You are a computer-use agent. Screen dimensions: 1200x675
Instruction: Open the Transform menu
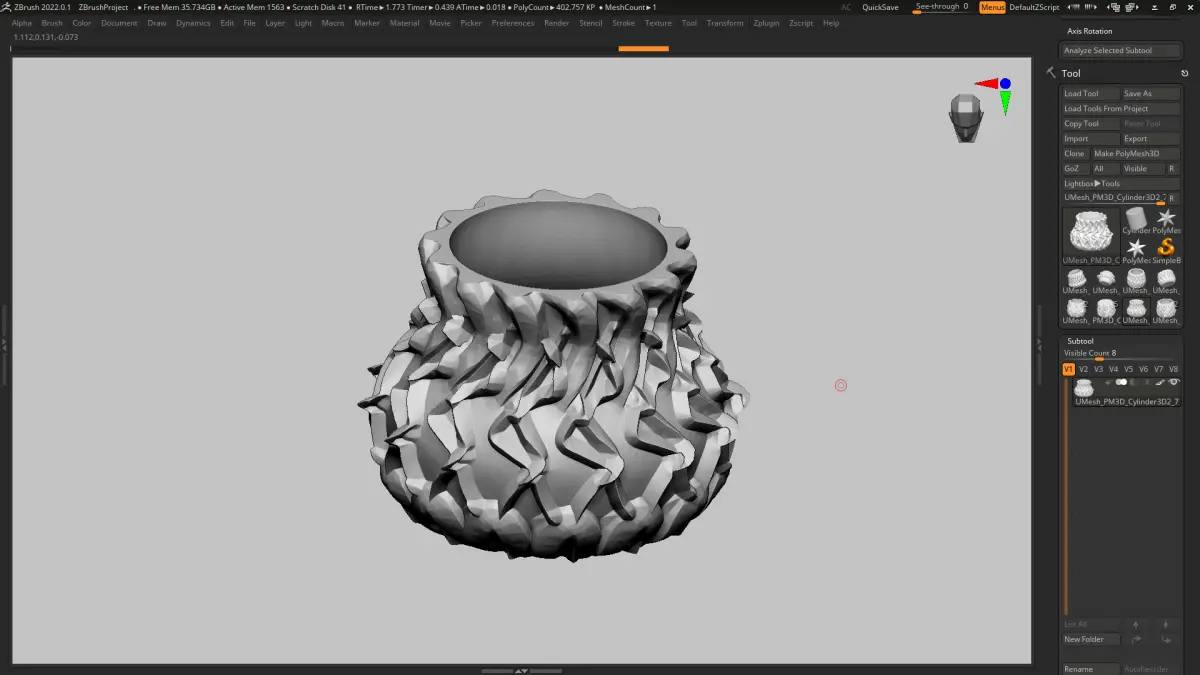point(725,23)
